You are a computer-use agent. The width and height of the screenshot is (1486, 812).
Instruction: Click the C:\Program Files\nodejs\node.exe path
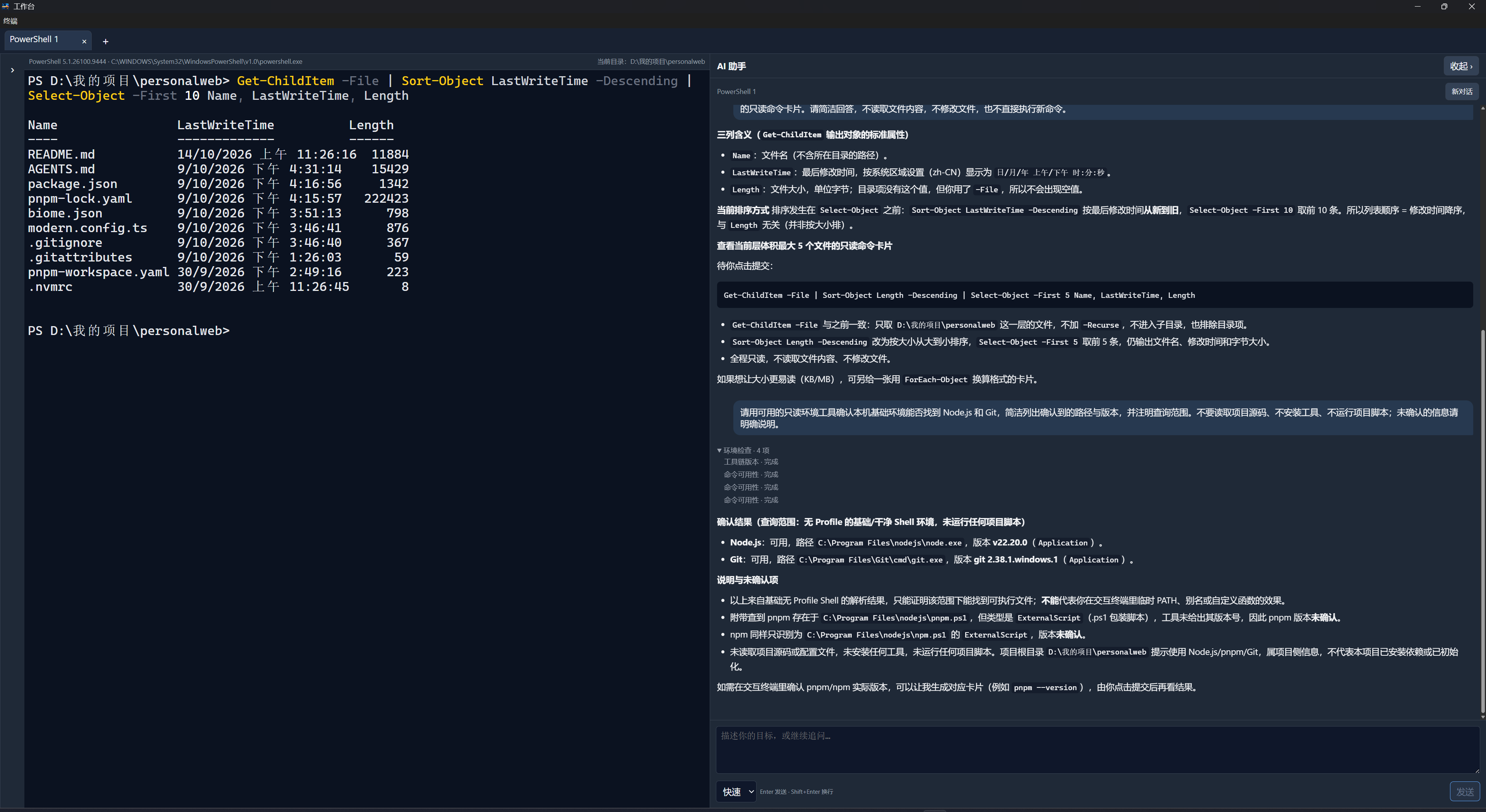pos(890,543)
